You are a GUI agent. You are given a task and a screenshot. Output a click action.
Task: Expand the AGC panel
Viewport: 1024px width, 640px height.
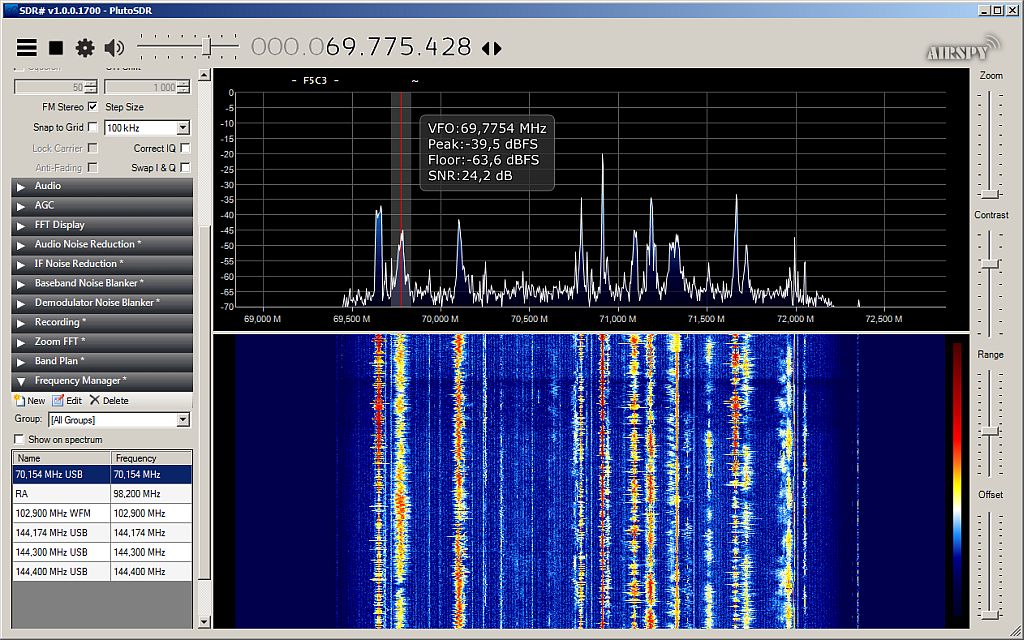click(x=102, y=205)
